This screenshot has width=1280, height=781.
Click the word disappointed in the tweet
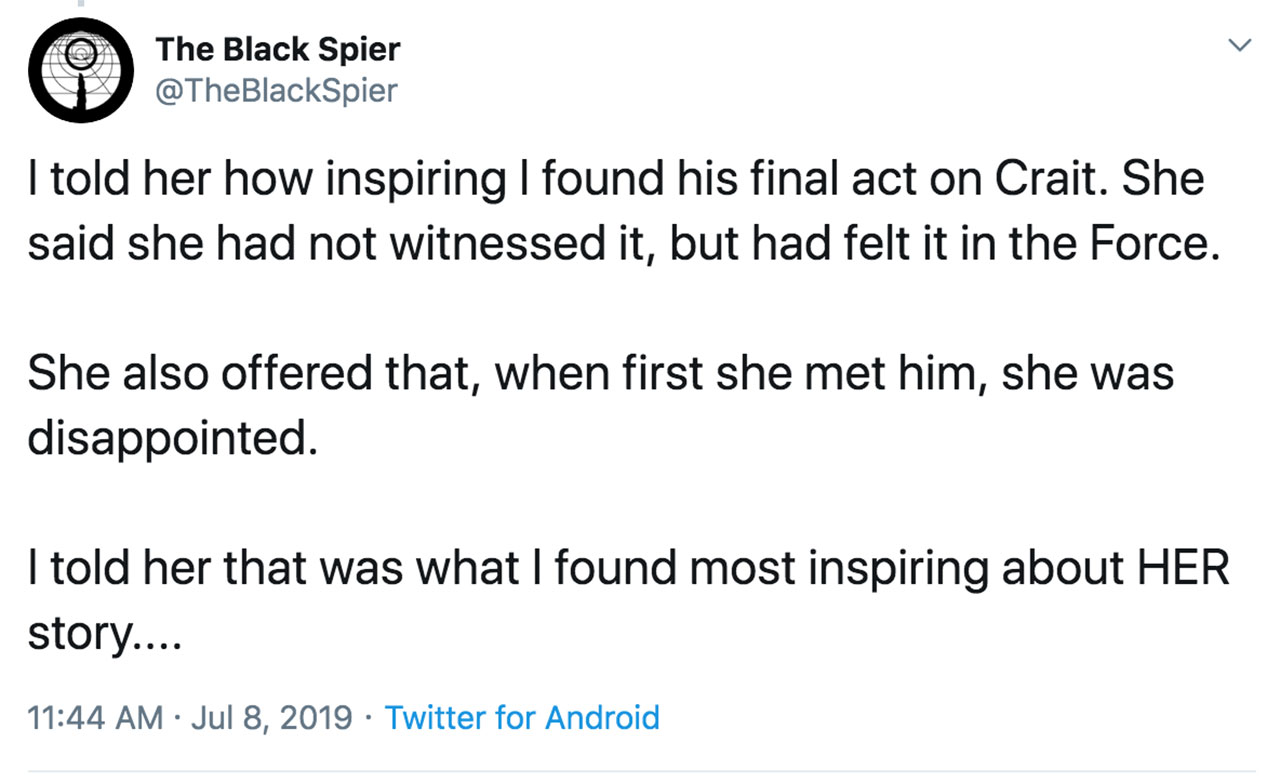[166, 440]
